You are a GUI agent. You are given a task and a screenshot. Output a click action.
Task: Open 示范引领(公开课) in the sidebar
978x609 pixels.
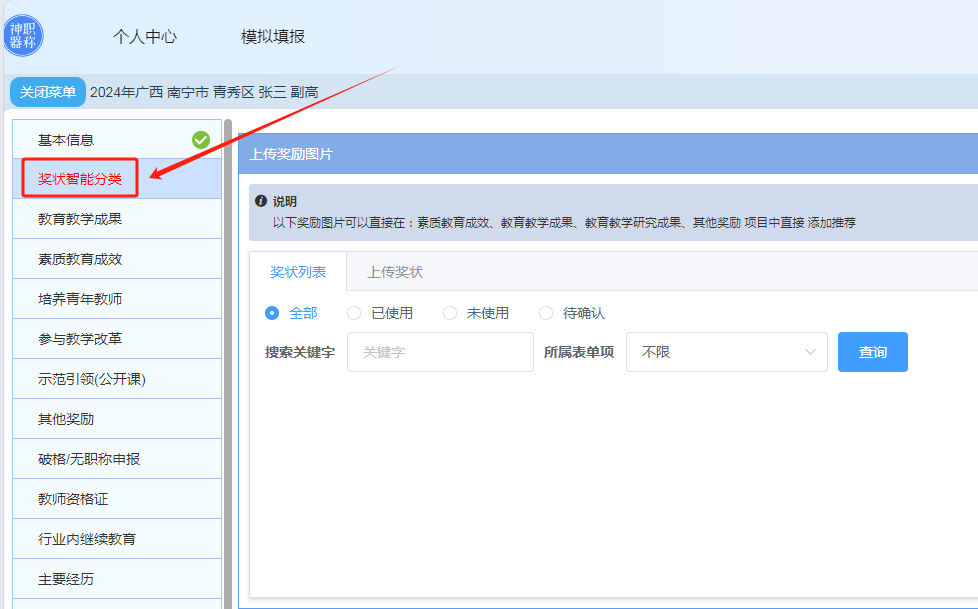pos(117,379)
